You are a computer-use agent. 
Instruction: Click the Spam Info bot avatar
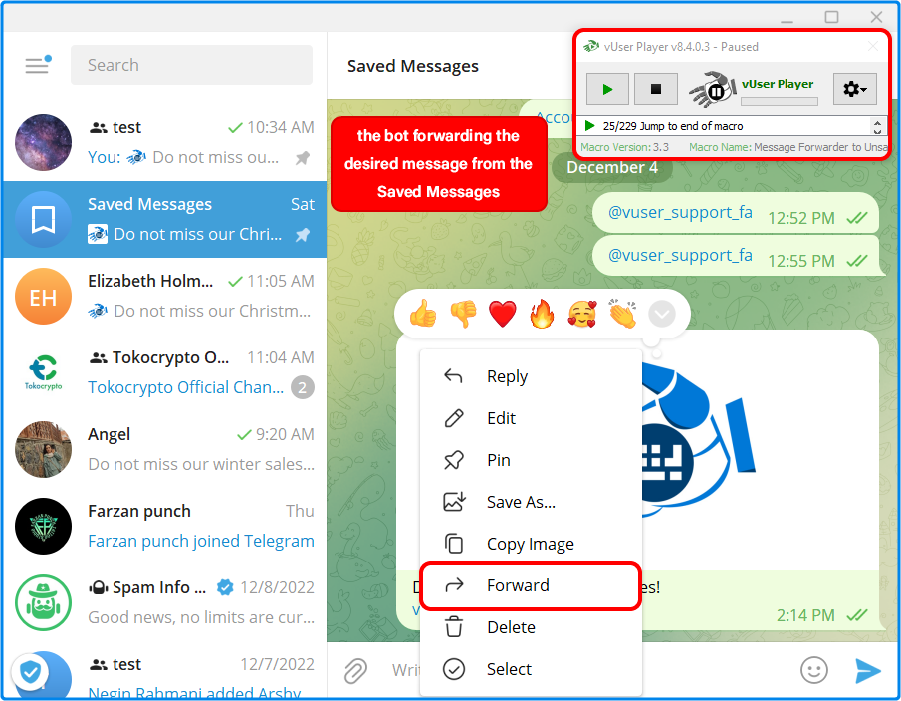click(44, 603)
